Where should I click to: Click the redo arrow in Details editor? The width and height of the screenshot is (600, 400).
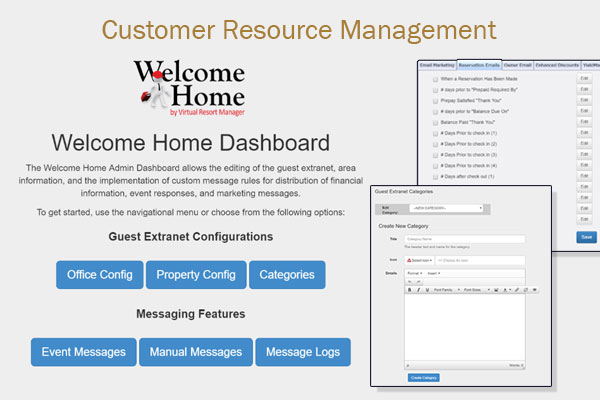(418, 282)
